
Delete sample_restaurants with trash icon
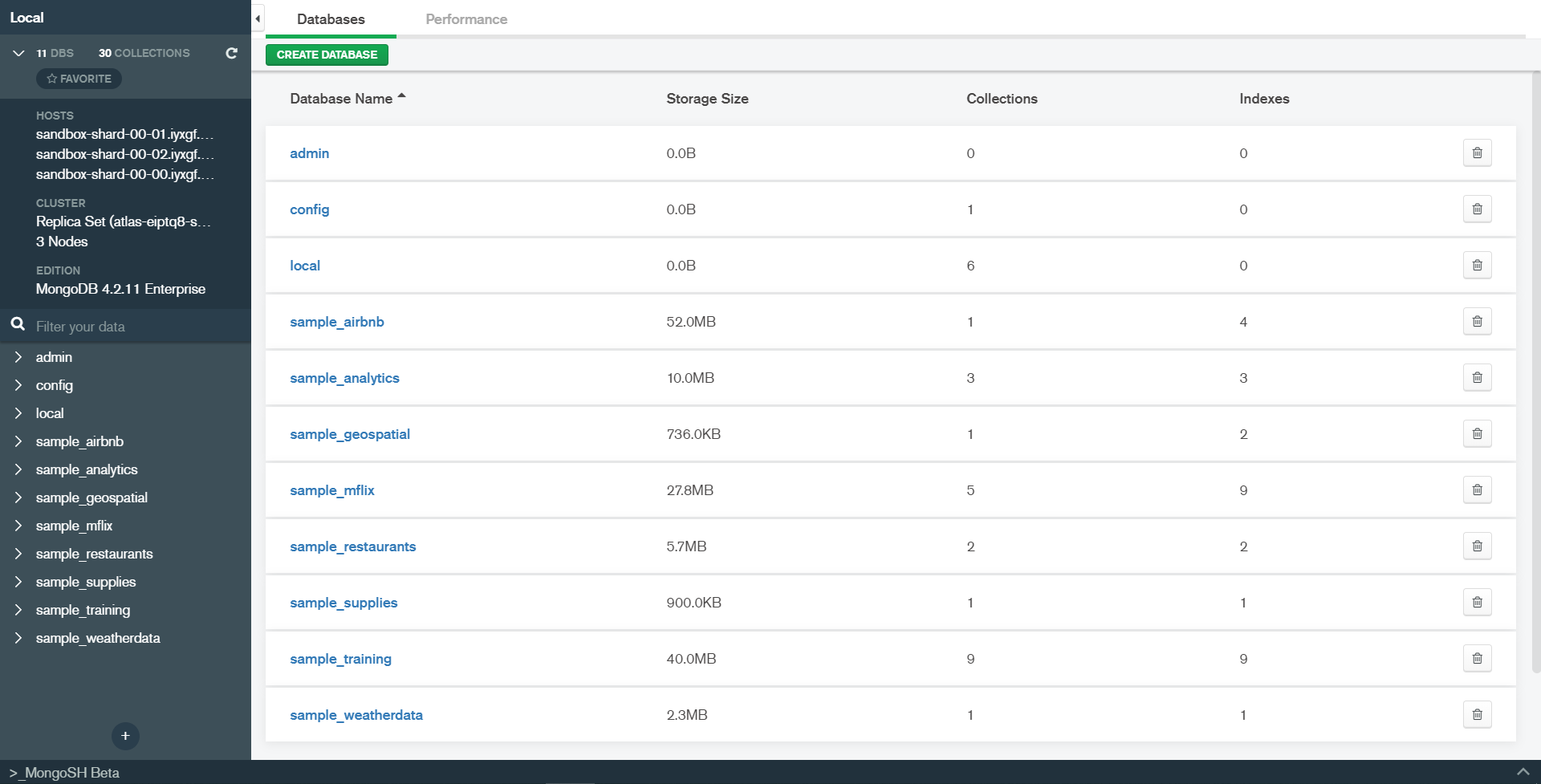(x=1477, y=546)
